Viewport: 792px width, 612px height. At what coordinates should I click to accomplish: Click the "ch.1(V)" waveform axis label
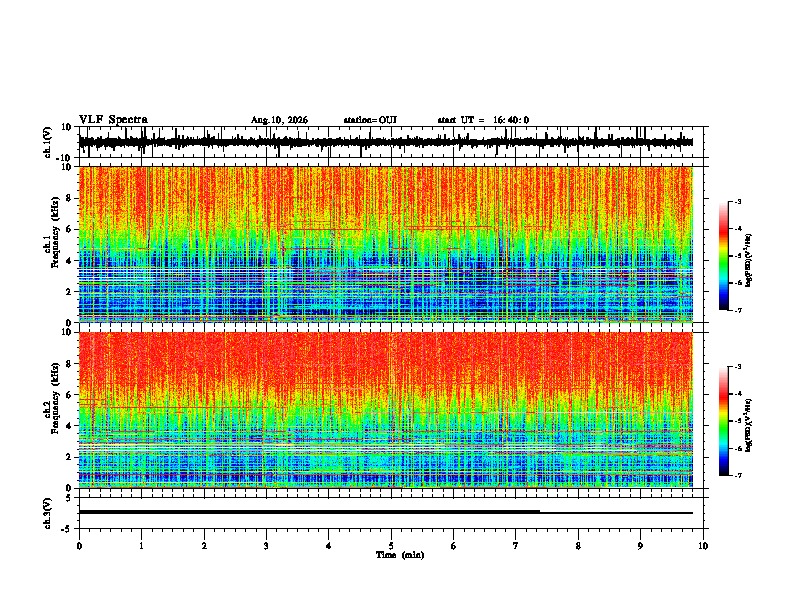48,142
